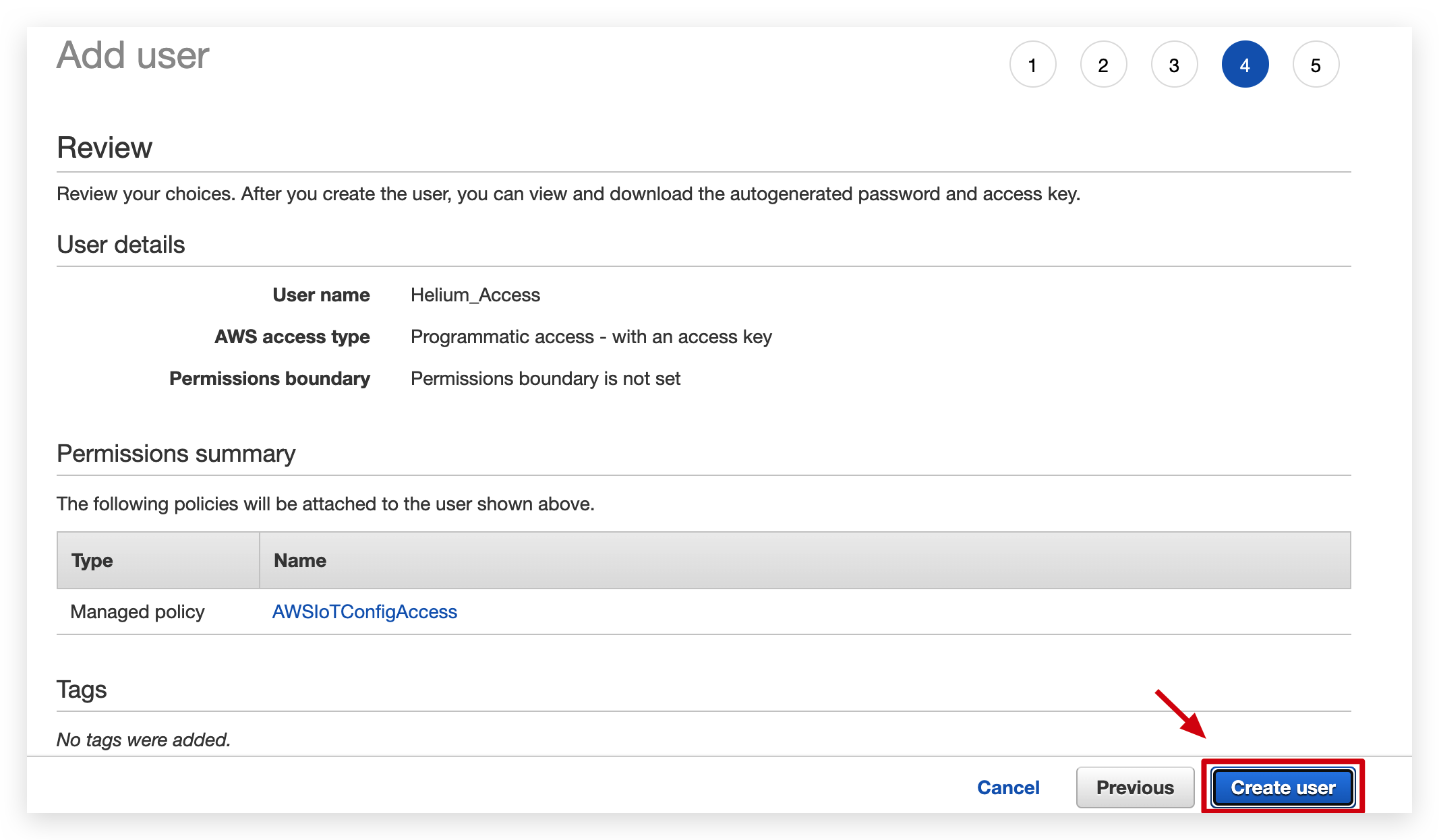Viewport: 1439px width, 840px height.
Task: Click the Helium_Access user name value
Action: coord(475,295)
